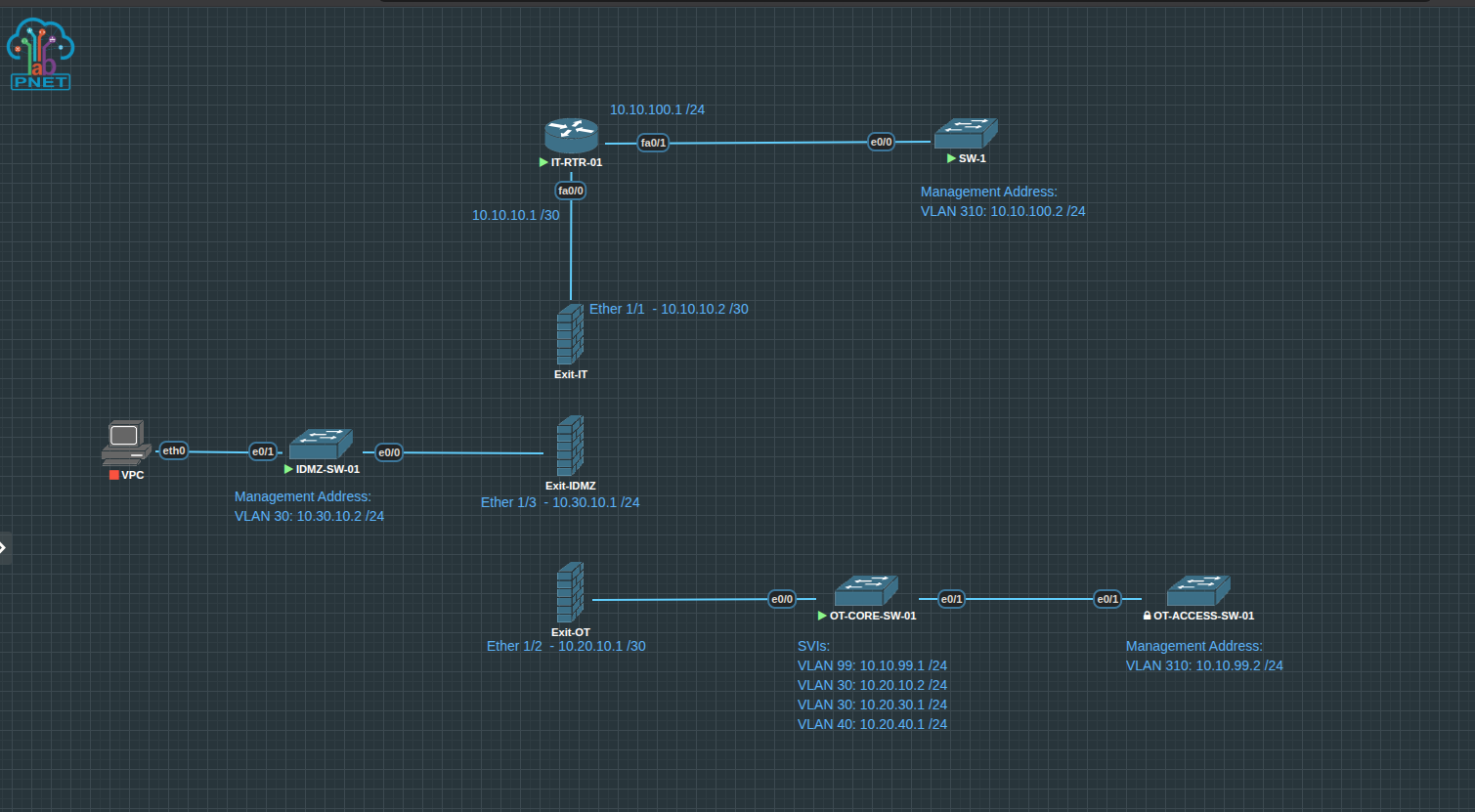Select the Exit-IT firewall icon
The height and width of the screenshot is (812, 1475).
point(571,334)
